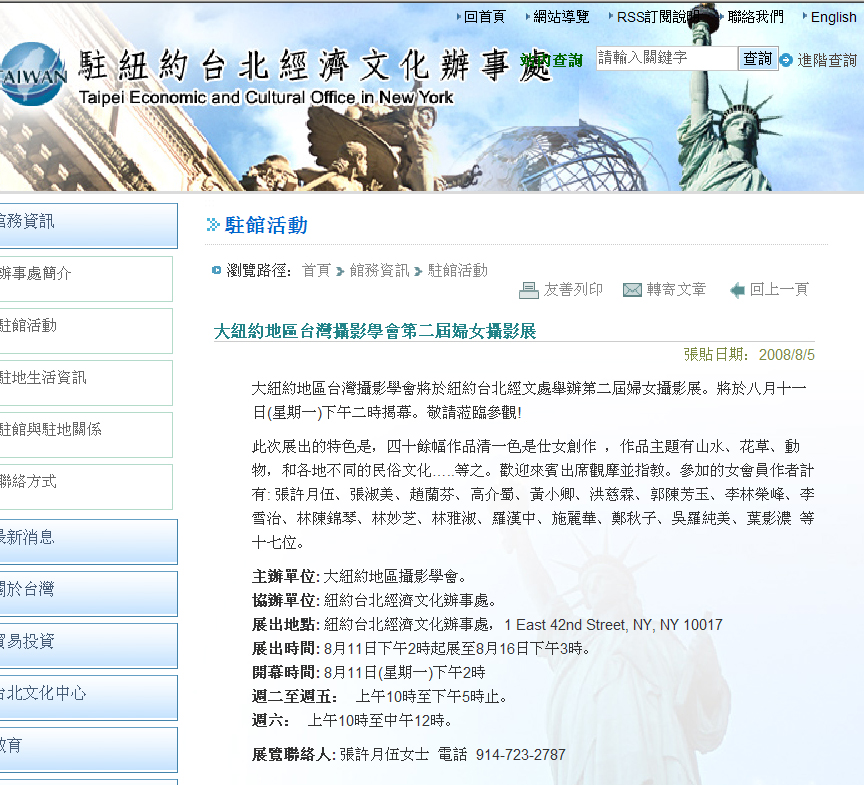Open RSS訂閱說明 link
Image resolution: width=864 pixels, height=785 pixels.
tap(657, 16)
